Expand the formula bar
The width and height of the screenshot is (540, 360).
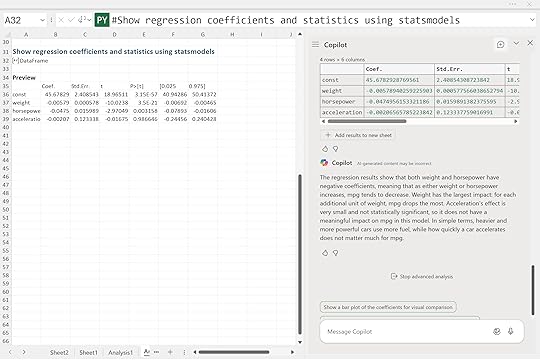coord(532,20)
